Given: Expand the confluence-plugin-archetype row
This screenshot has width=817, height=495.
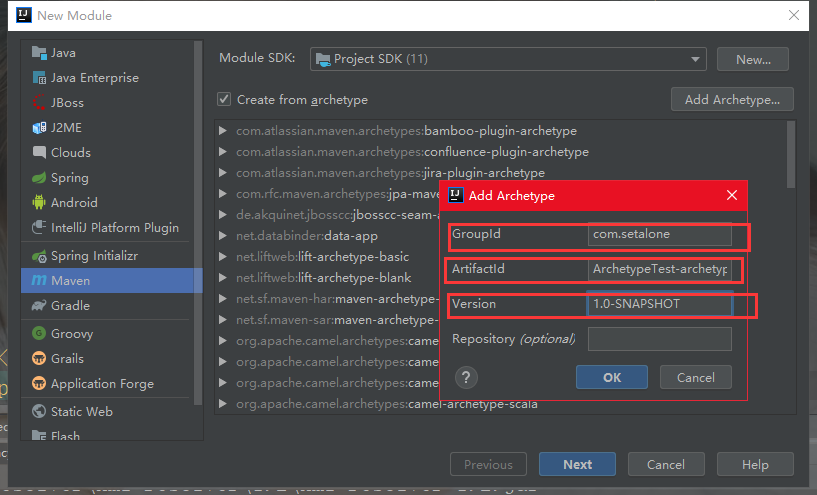Looking at the screenshot, I should tap(223, 152).
